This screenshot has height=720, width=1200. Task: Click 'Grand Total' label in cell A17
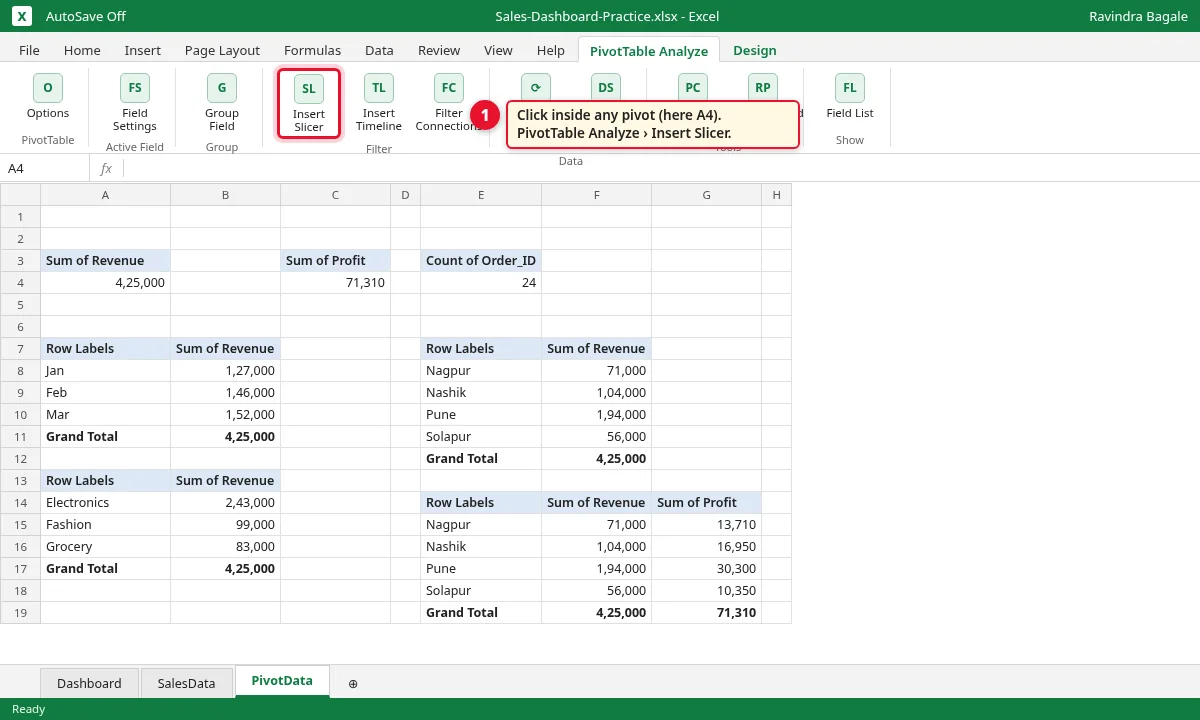coord(106,569)
